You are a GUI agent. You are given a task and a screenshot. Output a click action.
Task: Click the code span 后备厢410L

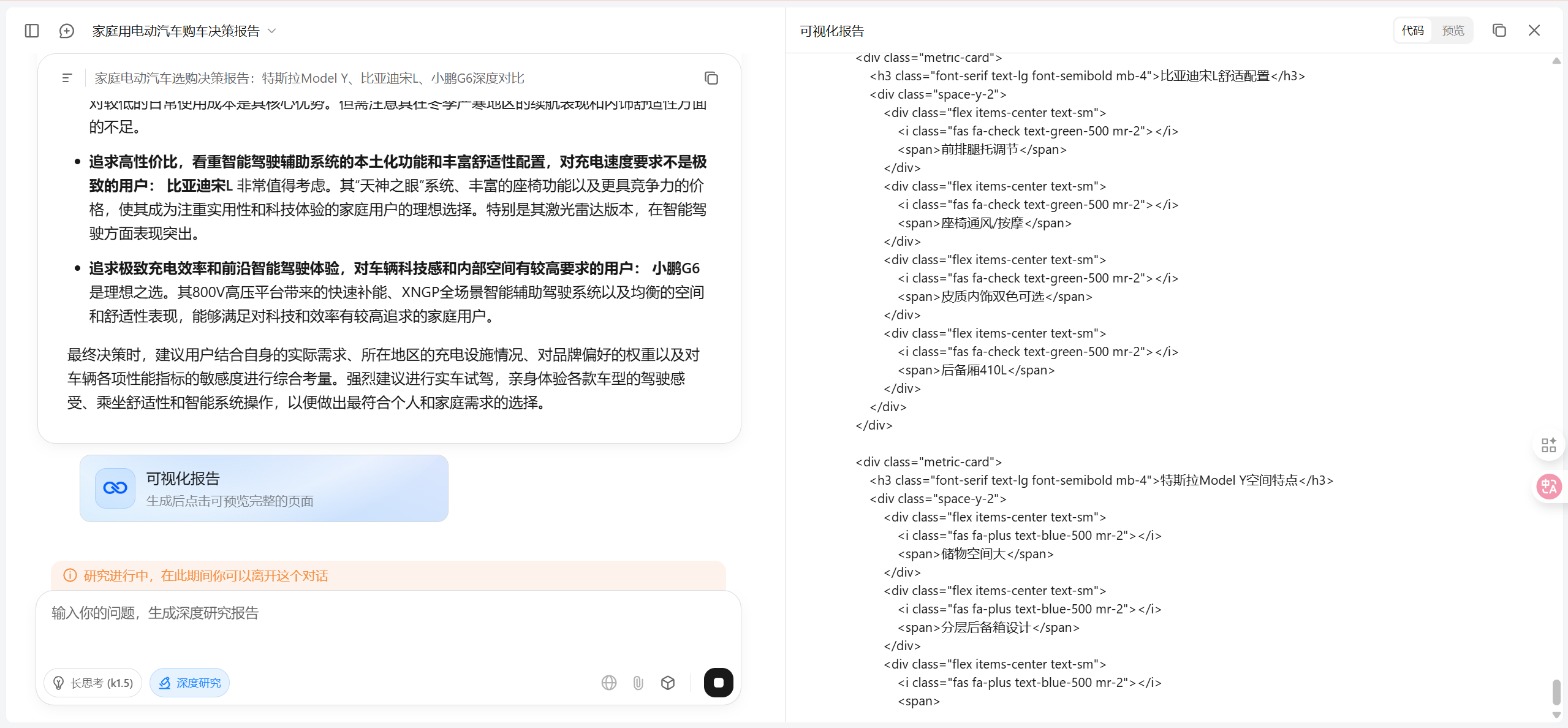pos(976,370)
